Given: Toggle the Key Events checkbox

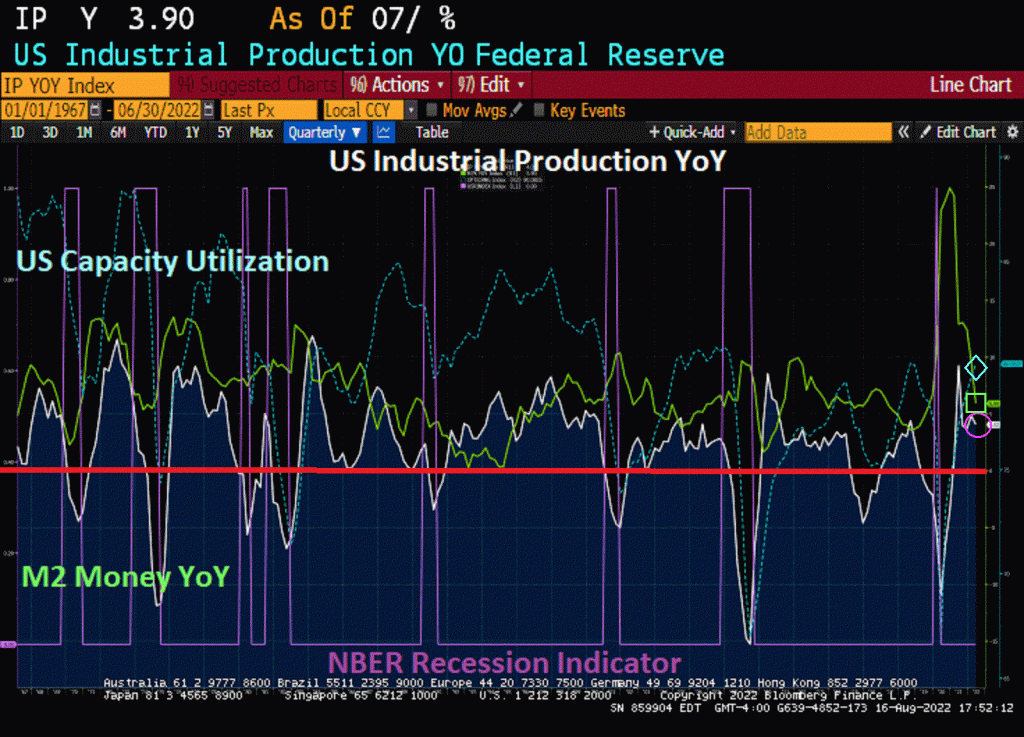Looking at the screenshot, I should (540, 110).
